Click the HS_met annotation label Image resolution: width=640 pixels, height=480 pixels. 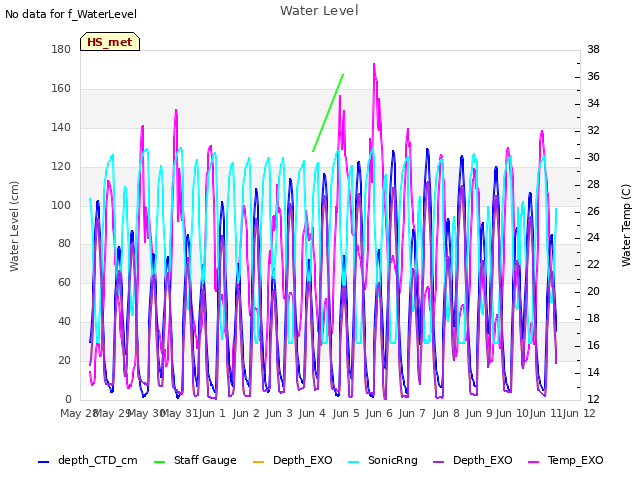tap(110, 42)
